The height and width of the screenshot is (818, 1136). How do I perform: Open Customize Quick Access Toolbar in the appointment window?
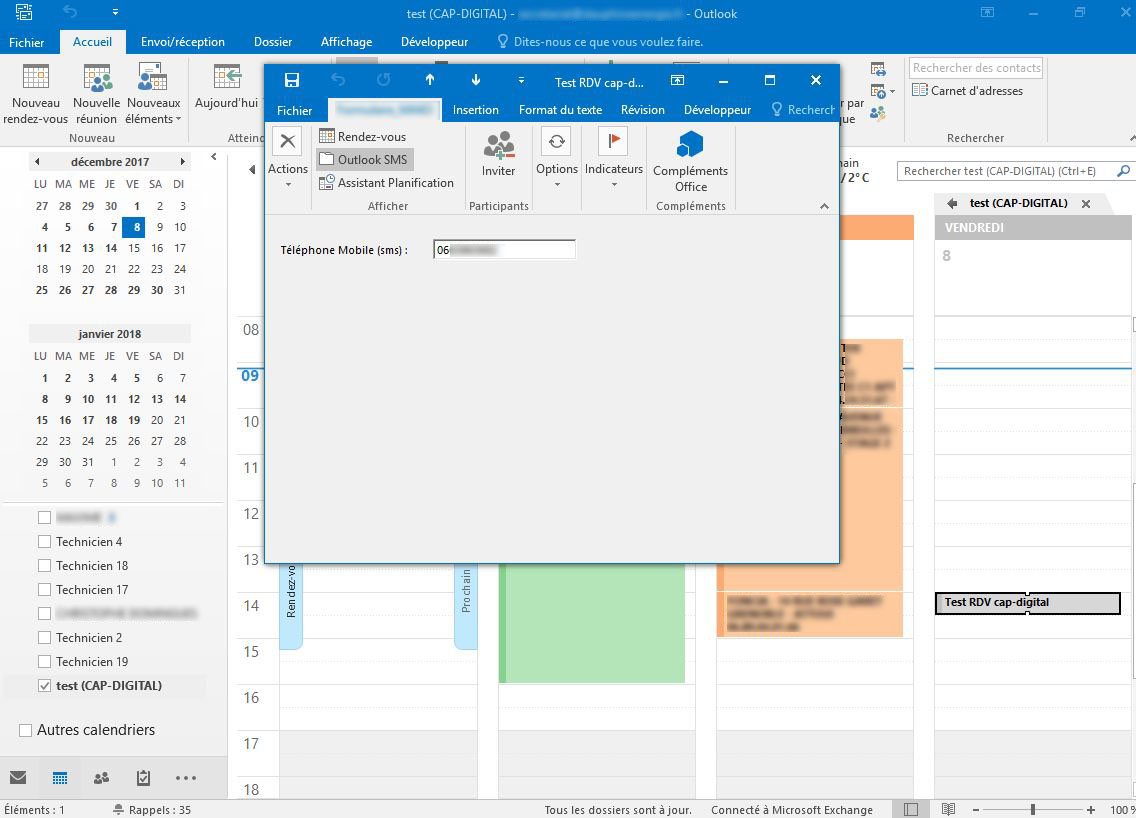[521, 80]
